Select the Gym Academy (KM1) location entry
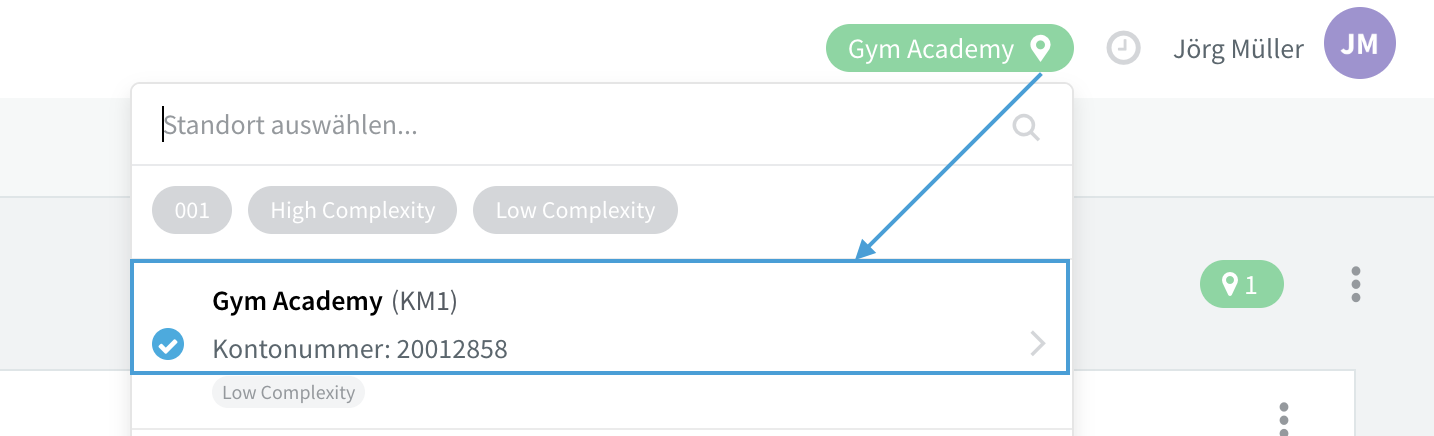Image resolution: width=1434 pixels, height=436 pixels. click(600, 317)
